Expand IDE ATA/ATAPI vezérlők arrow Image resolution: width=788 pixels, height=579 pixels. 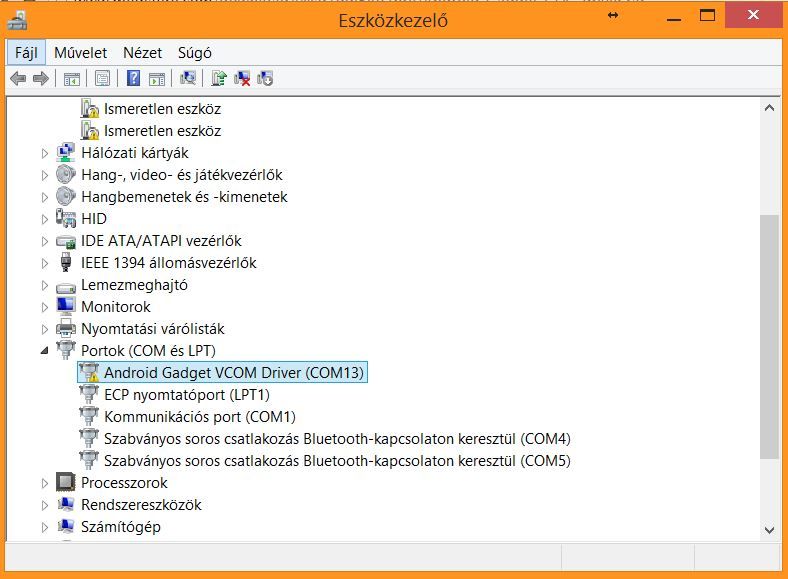[45, 241]
